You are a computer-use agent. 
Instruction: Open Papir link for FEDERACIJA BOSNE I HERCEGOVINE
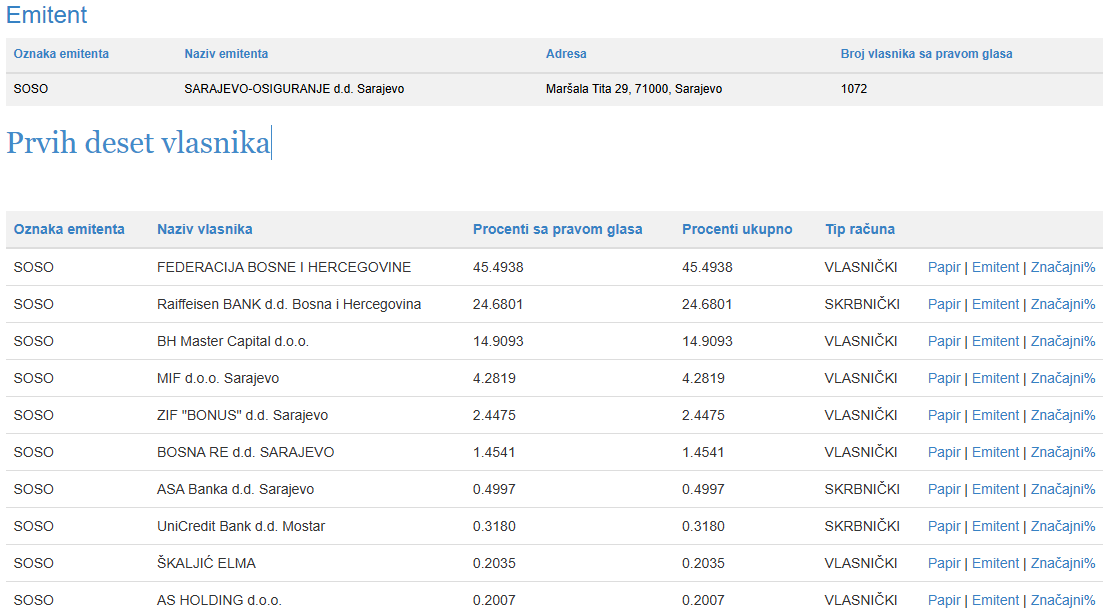tap(943, 267)
